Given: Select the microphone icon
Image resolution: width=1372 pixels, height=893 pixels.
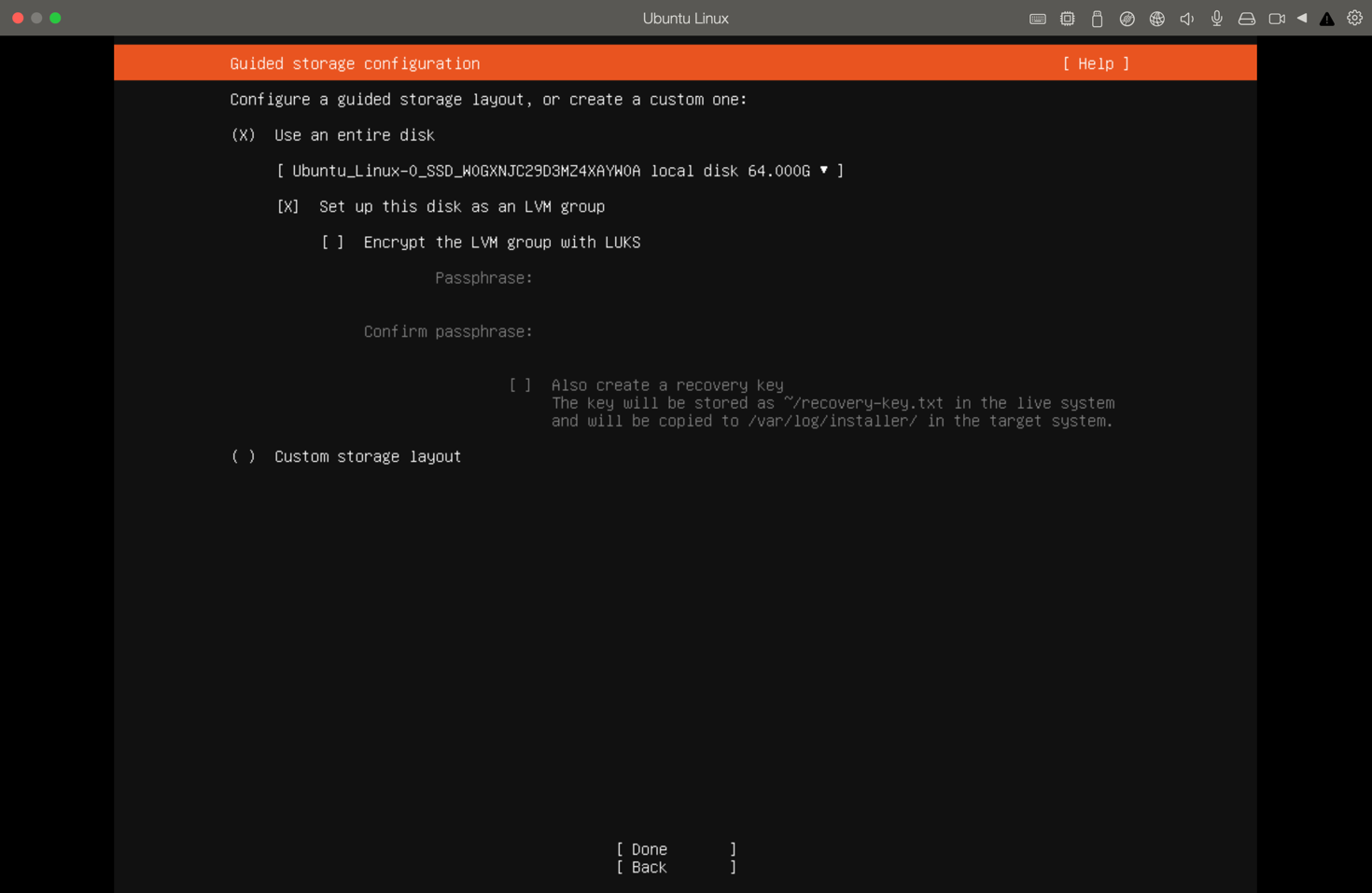Looking at the screenshot, I should point(1216,18).
